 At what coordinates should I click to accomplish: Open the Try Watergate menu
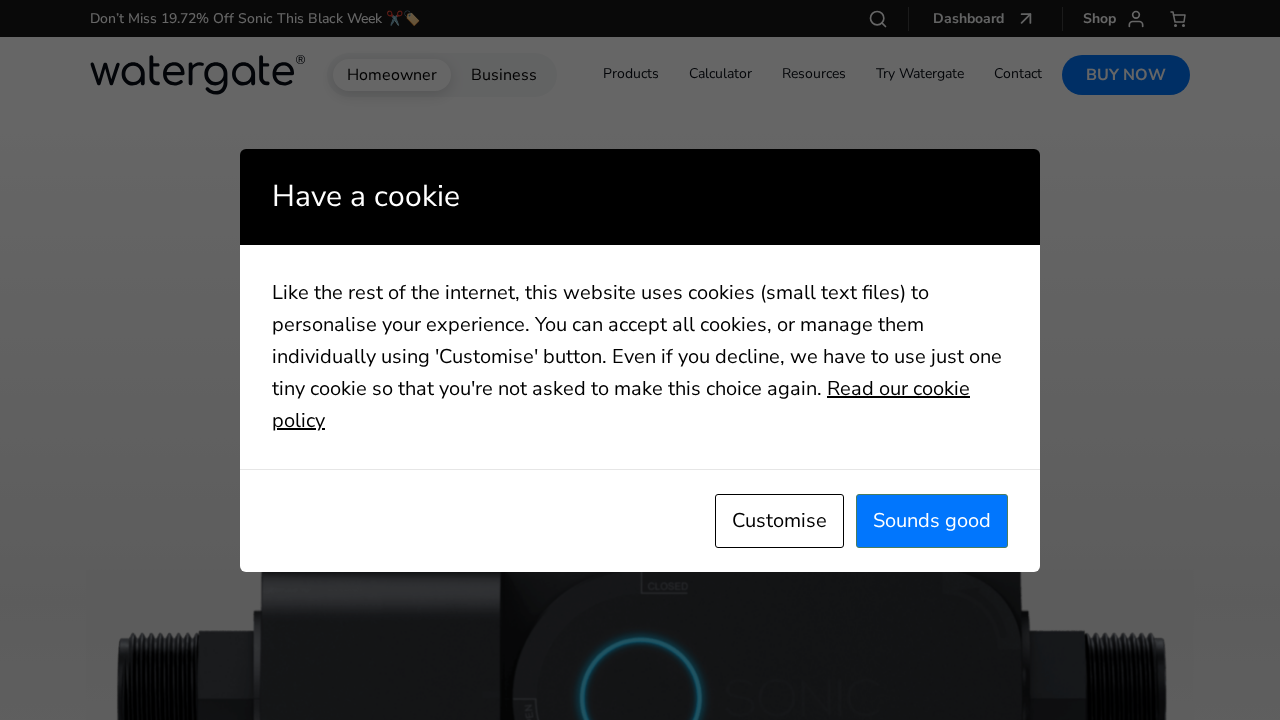[x=919, y=73]
